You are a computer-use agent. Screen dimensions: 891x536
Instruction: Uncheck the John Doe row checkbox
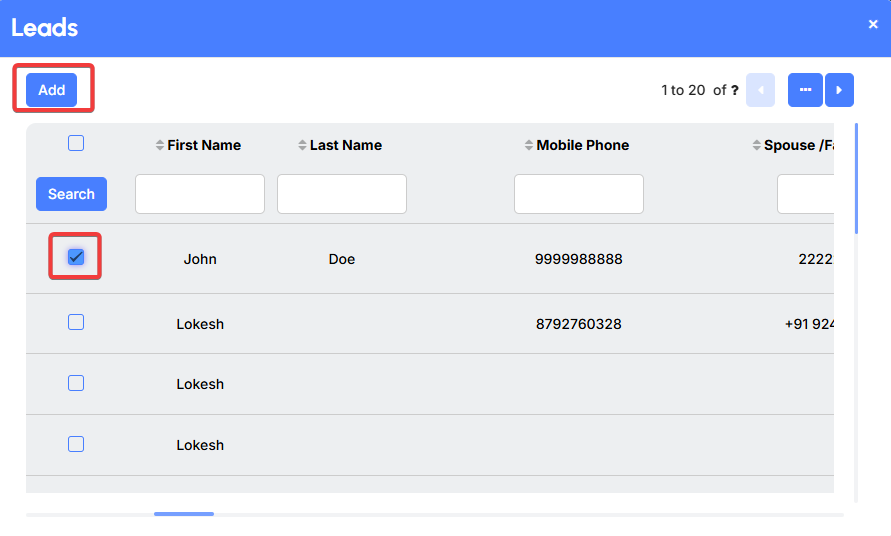(x=76, y=258)
